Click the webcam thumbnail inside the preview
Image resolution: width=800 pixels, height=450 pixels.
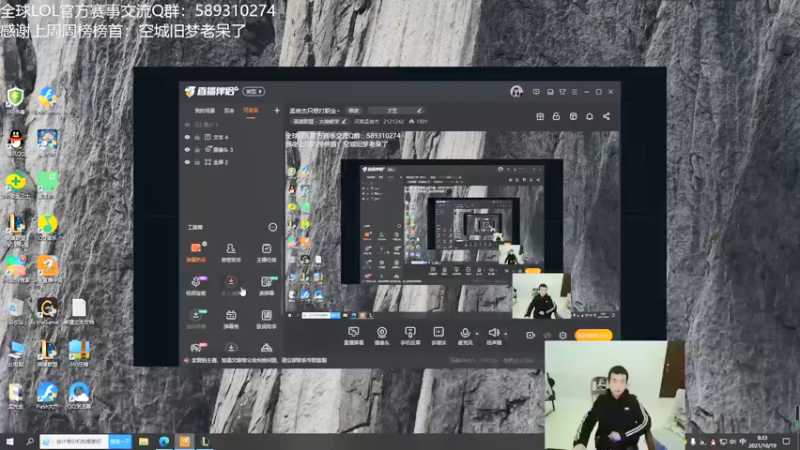[x=541, y=296]
